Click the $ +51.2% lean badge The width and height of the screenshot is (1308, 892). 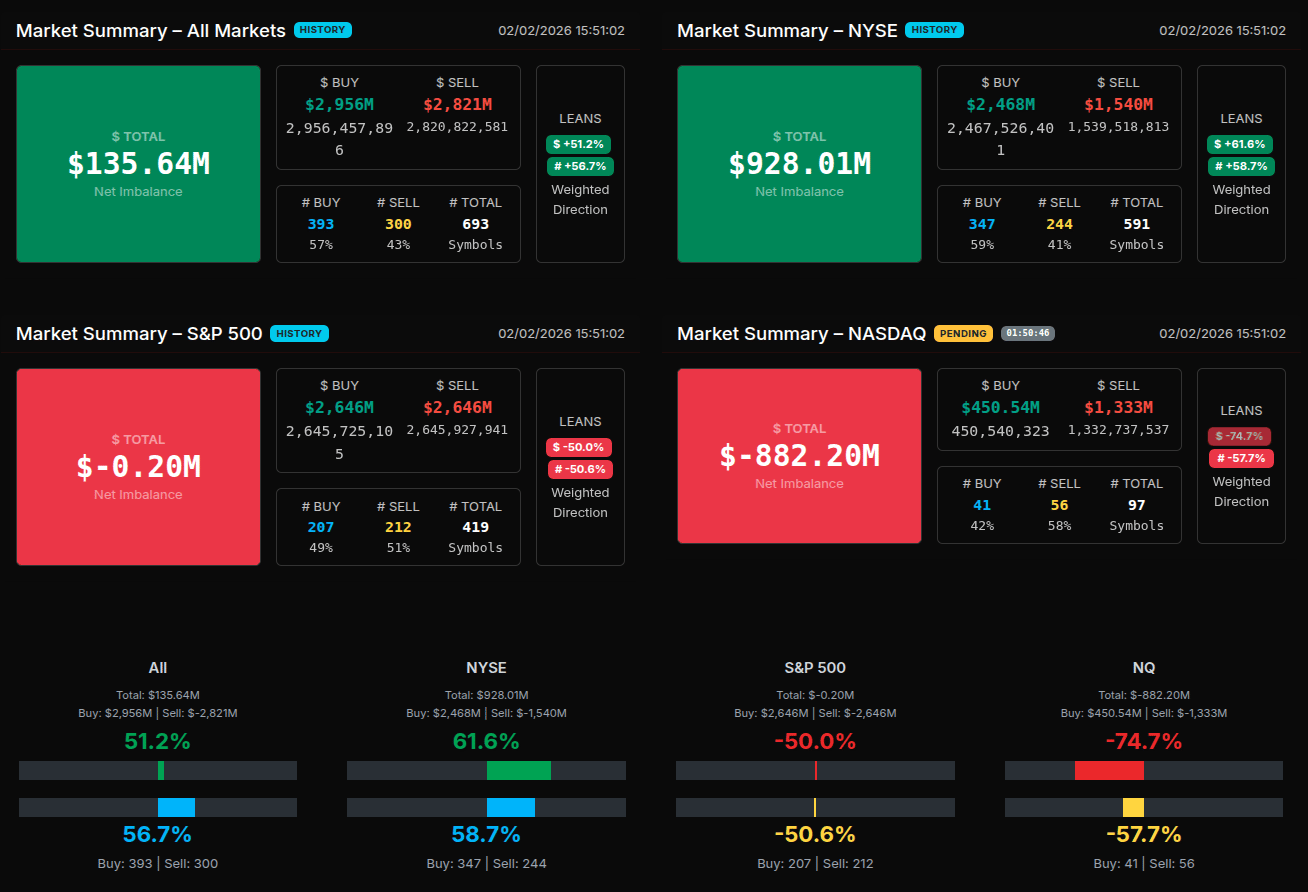(578, 144)
